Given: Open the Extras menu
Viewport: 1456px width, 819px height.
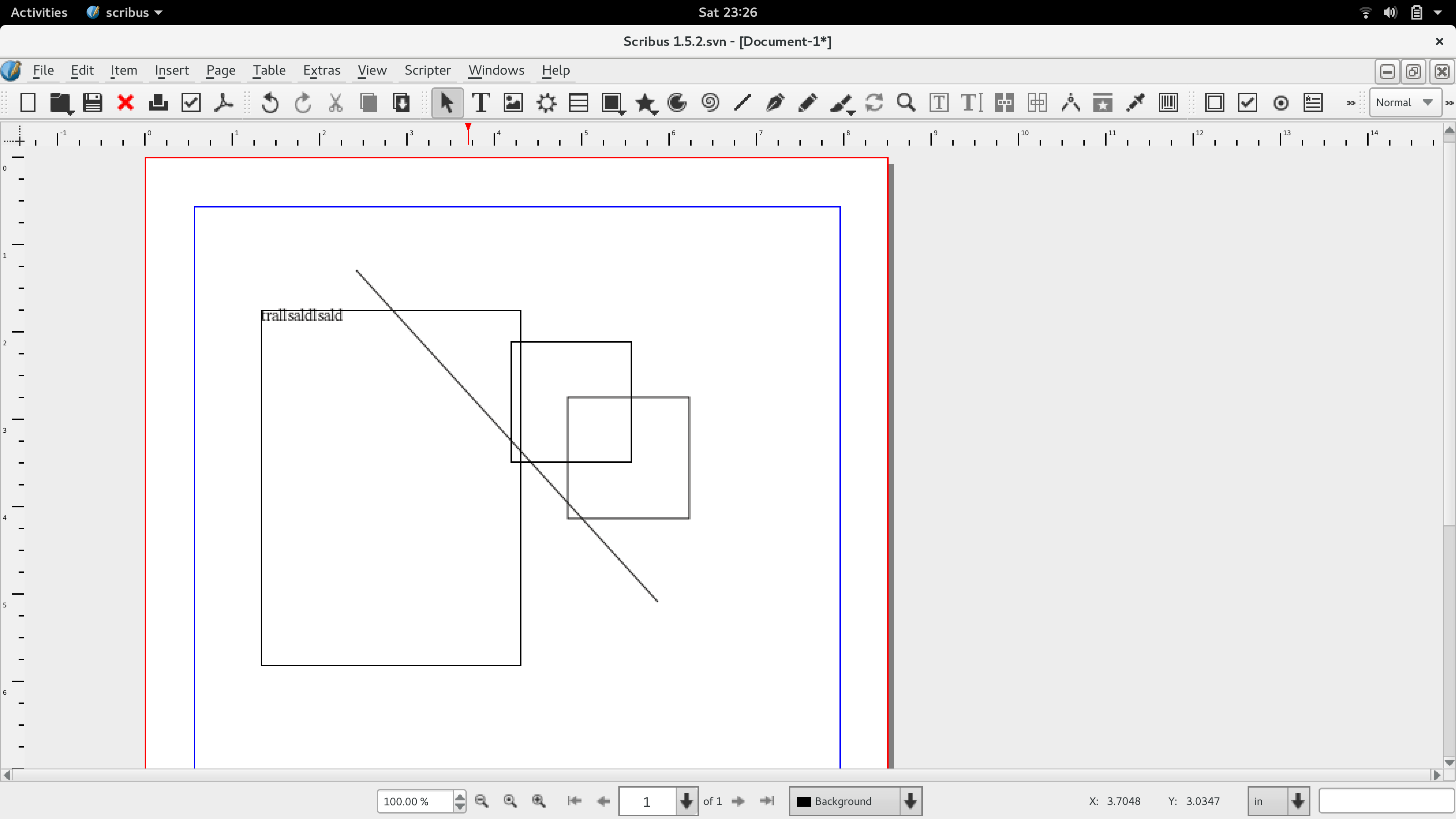Looking at the screenshot, I should [x=322, y=70].
